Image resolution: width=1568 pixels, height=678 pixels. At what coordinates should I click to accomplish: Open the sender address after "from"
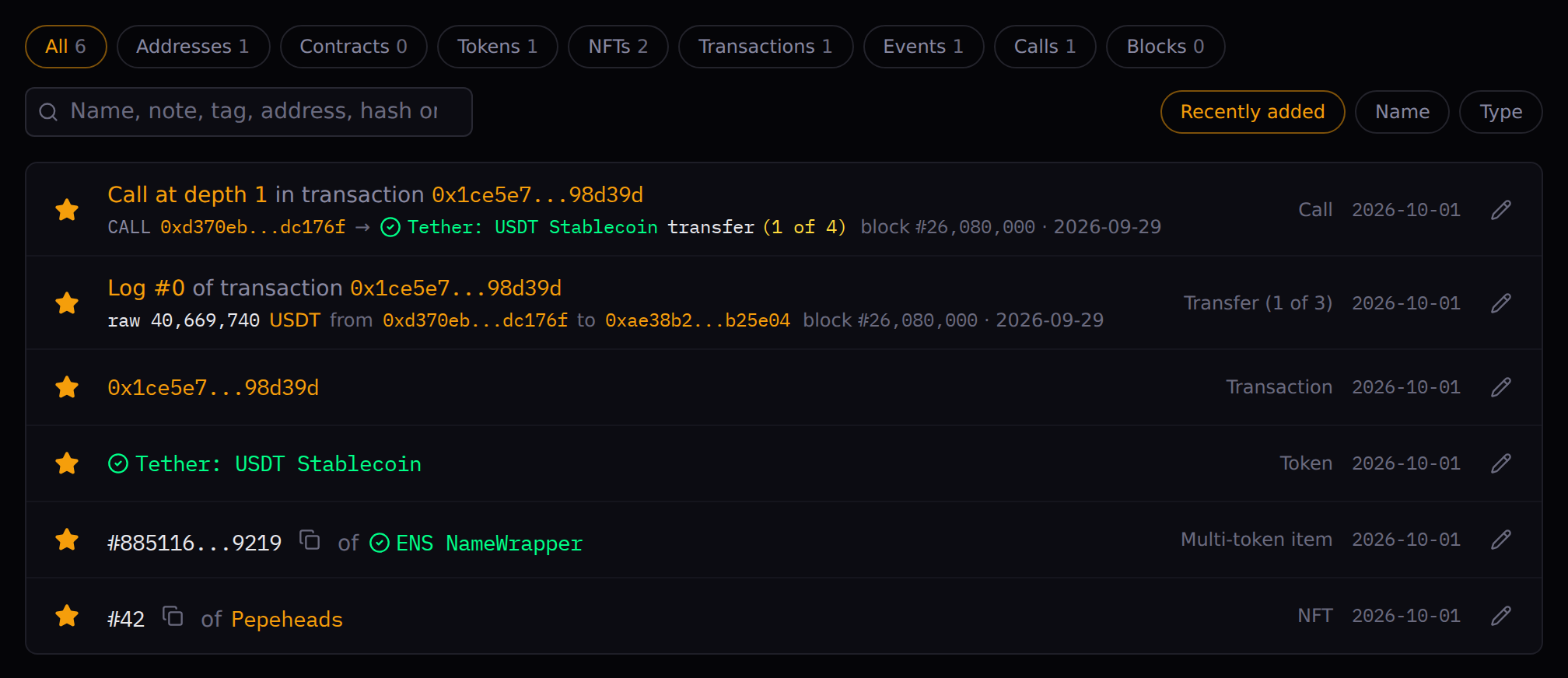click(475, 320)
